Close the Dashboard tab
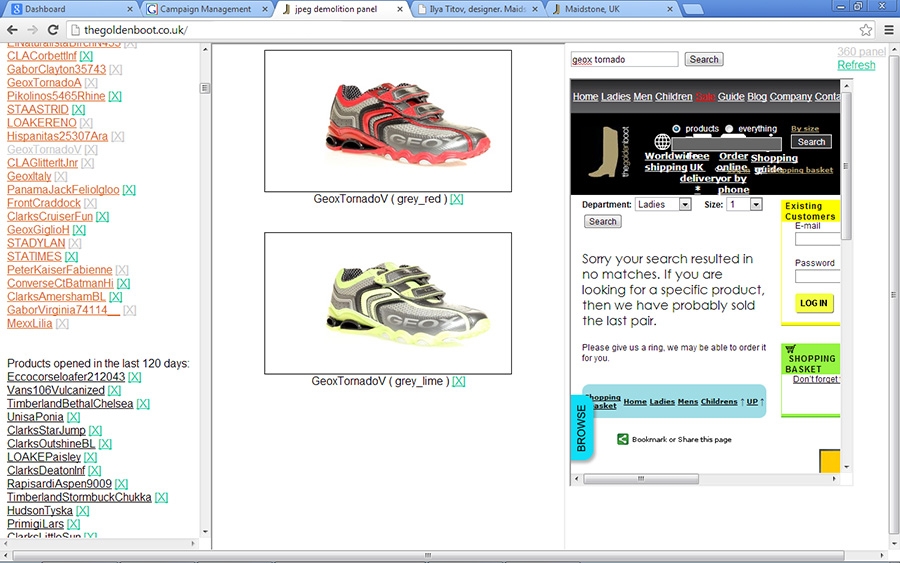This screenshot has width=900, height=563. point(130,9)
